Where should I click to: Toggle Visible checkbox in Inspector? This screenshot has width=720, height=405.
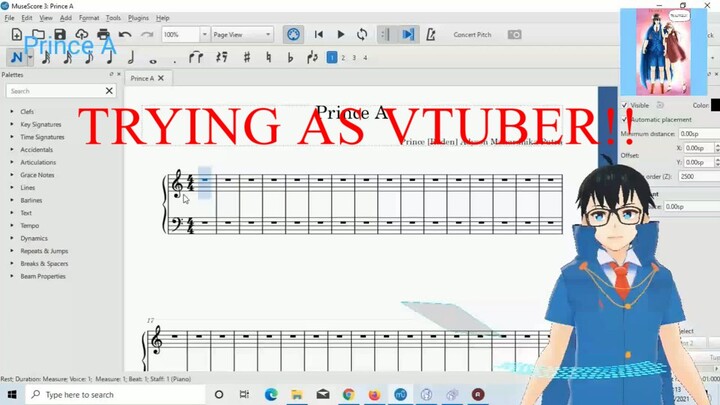pyautogui.click(x=624, y=105)
